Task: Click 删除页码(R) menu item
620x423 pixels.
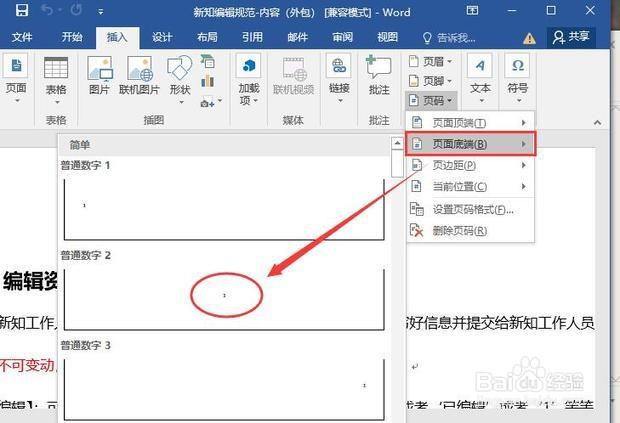Action: point(470,230)
